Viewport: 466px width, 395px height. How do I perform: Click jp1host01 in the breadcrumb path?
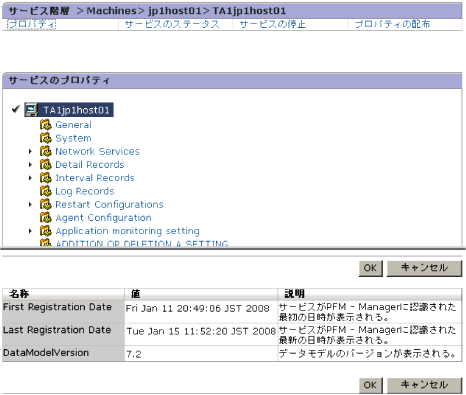coord(174,11)
